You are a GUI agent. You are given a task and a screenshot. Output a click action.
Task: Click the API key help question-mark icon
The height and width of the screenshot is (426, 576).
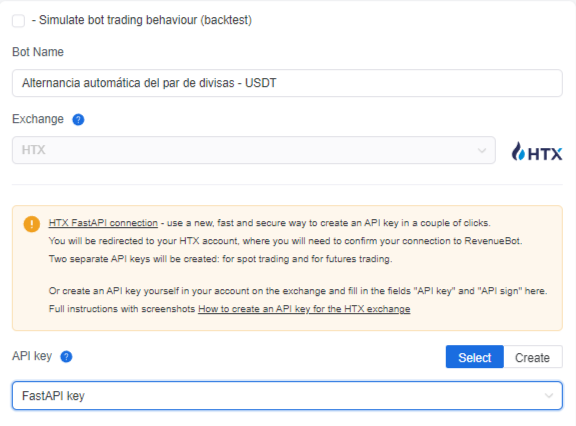click(x=66, y=357)
